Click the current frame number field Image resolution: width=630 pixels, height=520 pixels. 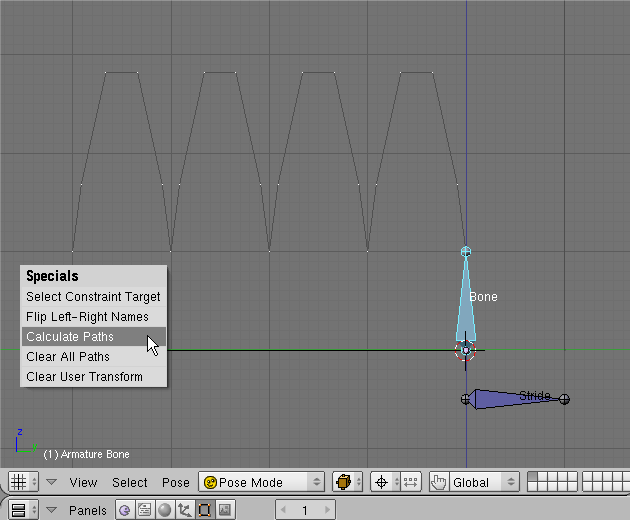[305, 510]
